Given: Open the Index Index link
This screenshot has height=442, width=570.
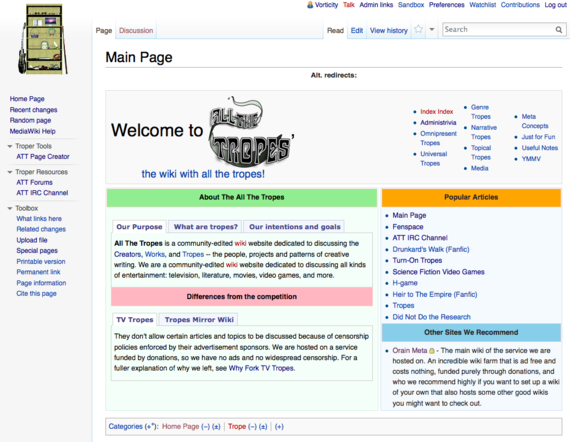Looking at the screenshot, I should 437,112.
